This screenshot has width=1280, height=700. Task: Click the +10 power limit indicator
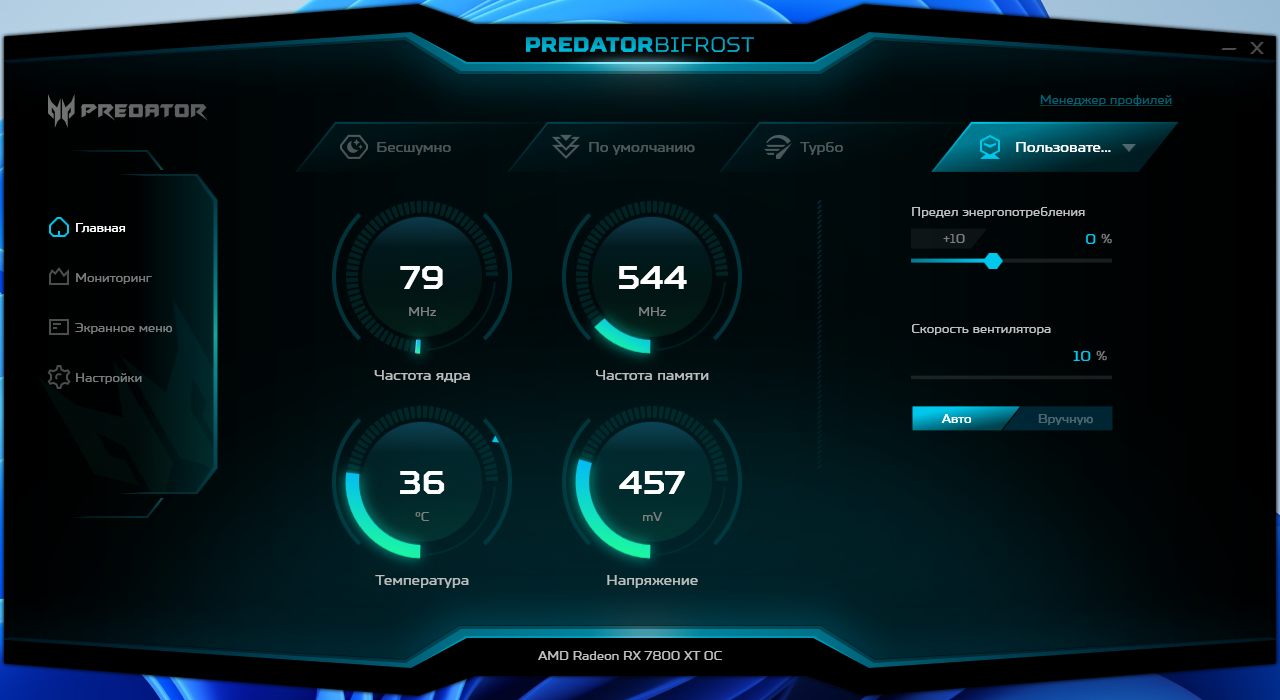point(948,239)
